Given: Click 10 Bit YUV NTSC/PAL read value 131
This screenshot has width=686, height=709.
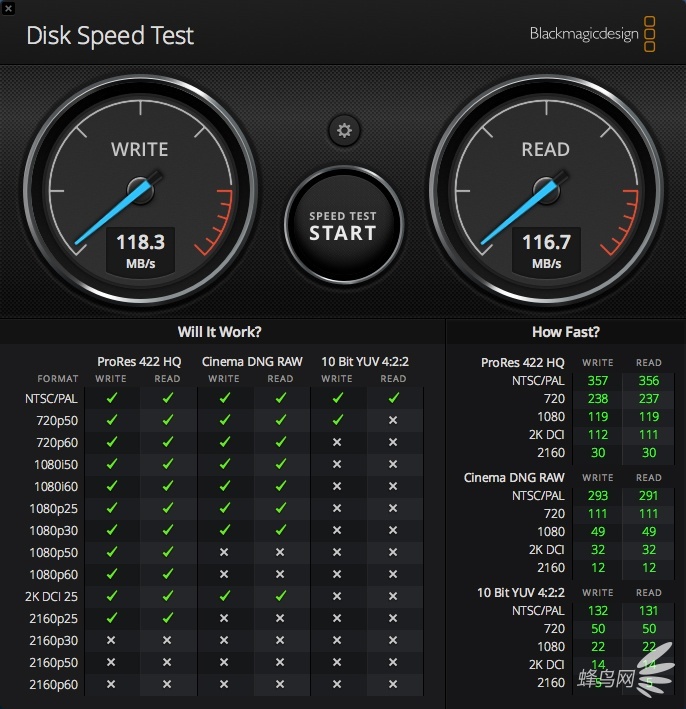Looking at the screenshot, I should tap(648, 611).
